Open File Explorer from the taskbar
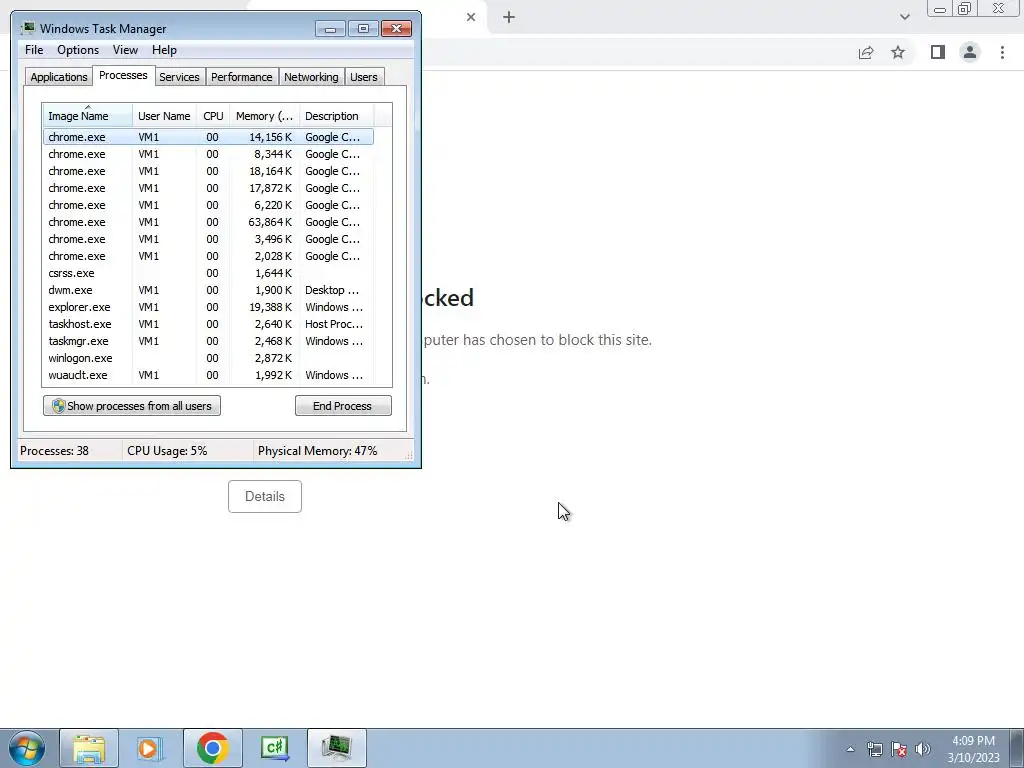 [89, 748]
